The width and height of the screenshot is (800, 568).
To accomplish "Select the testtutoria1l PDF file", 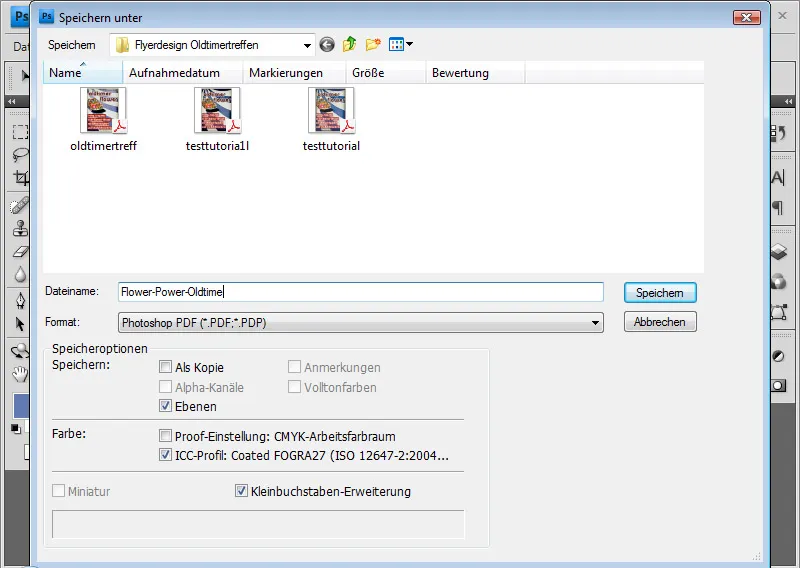I will pyautogui.click(x=217, y=120).
